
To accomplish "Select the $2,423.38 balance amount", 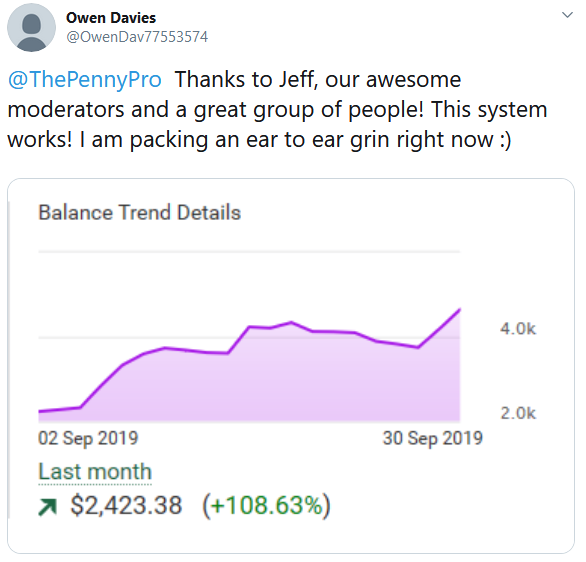I will [x=126, y=505].
